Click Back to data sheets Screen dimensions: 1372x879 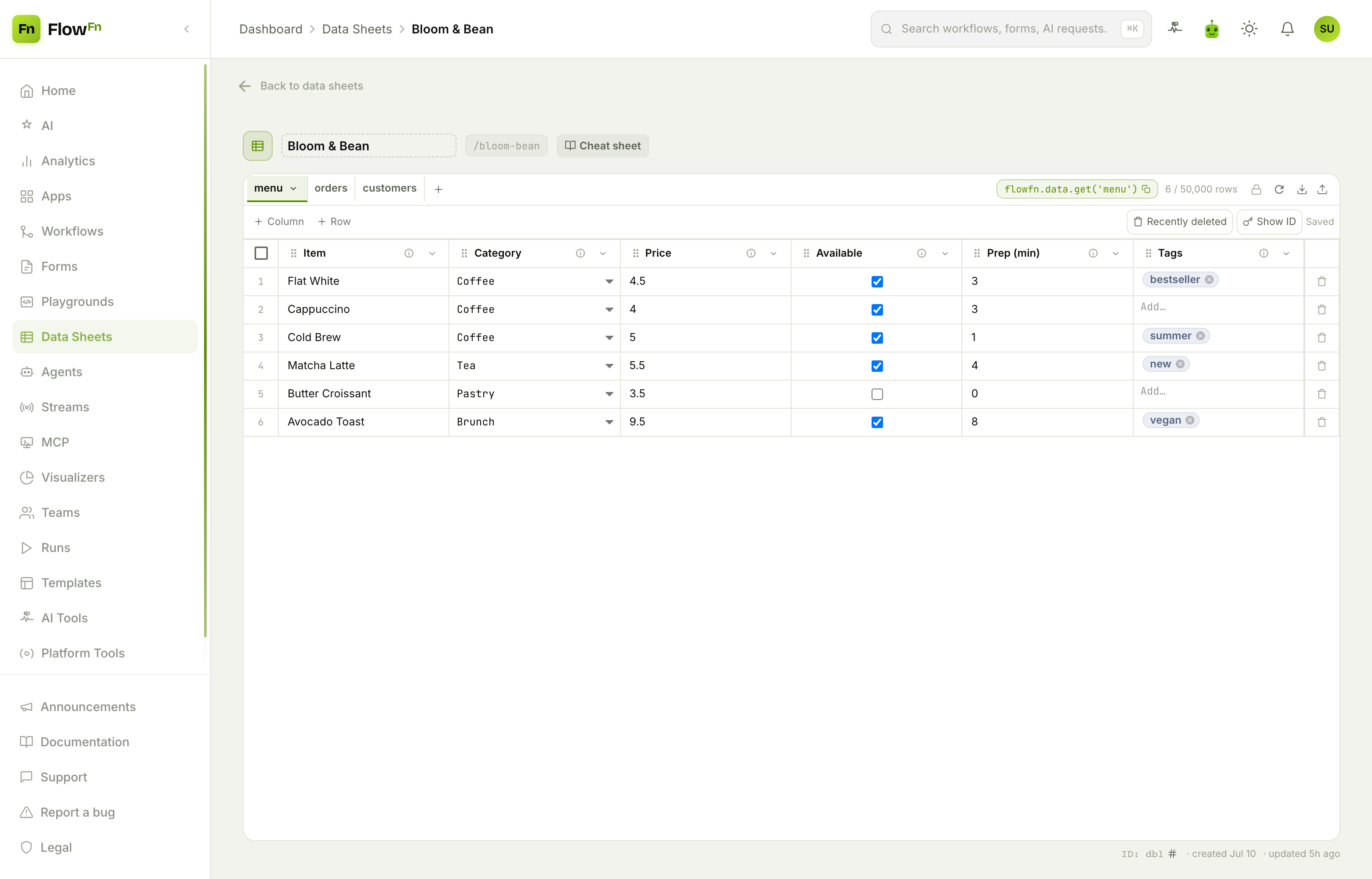coord(300,86)
